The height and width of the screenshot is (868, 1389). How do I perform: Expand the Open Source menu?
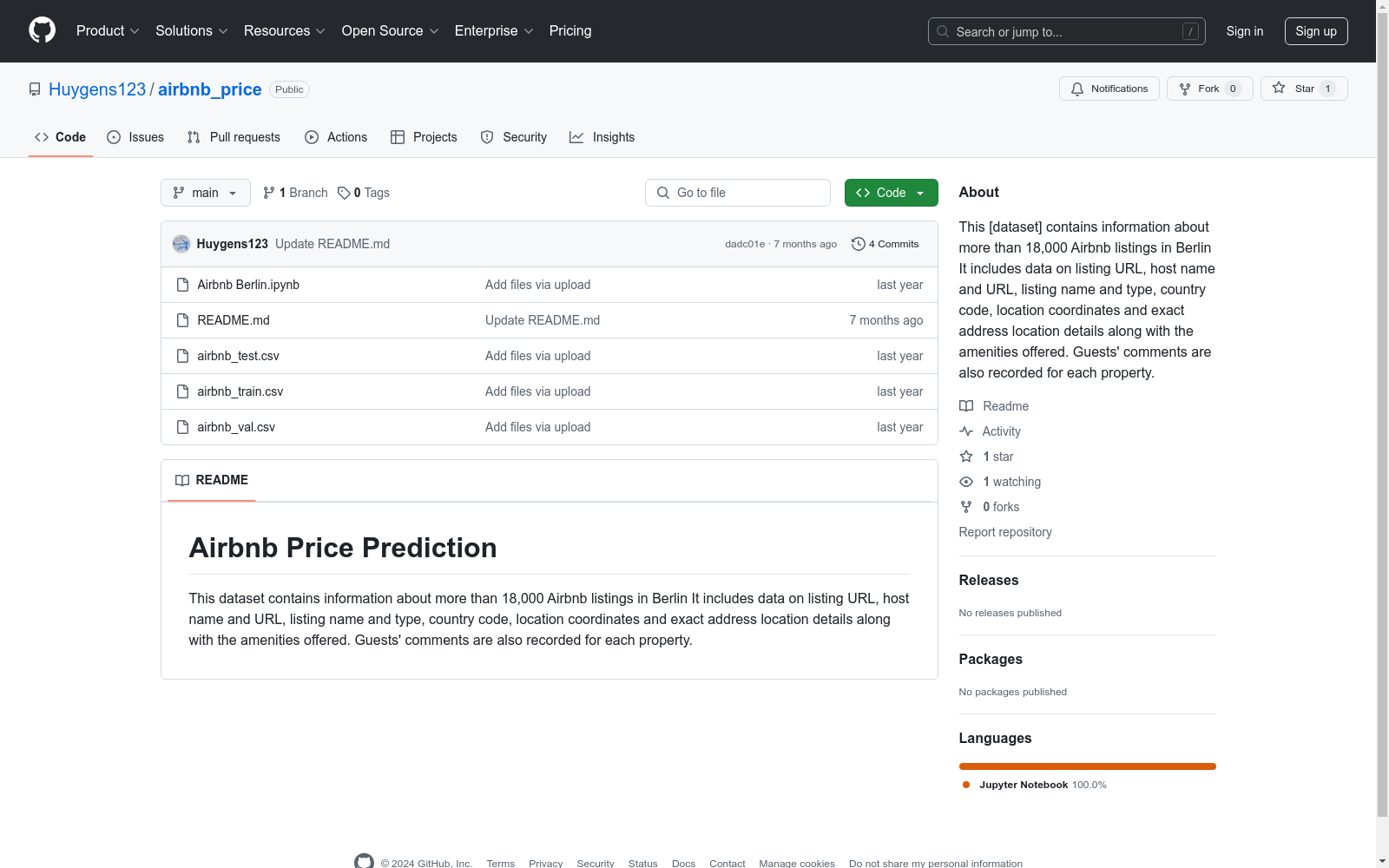tap(391, 31)
